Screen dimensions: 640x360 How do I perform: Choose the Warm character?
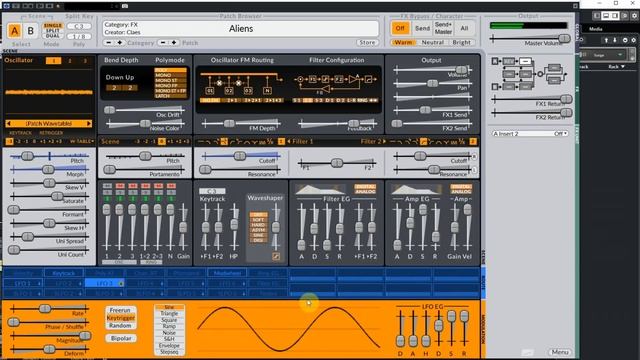[x=403, y=42]
